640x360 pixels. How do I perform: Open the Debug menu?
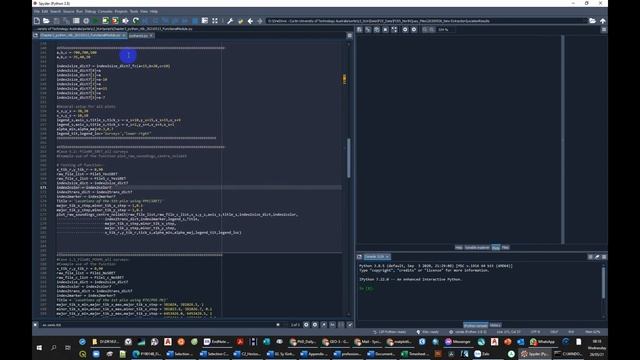pyautogui.click(x=90, y=11)
